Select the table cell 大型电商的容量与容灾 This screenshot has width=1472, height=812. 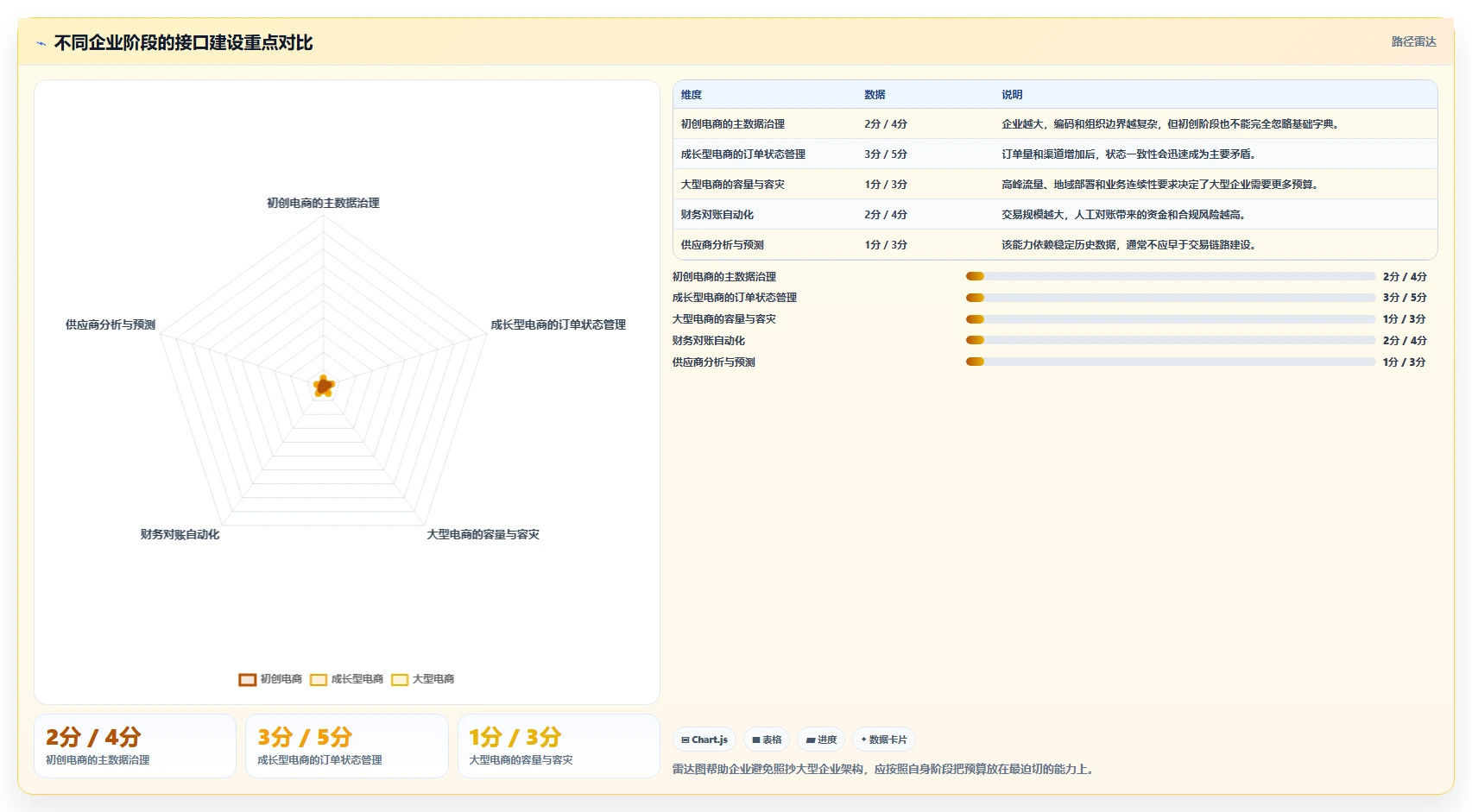click(x=733, y=185)
